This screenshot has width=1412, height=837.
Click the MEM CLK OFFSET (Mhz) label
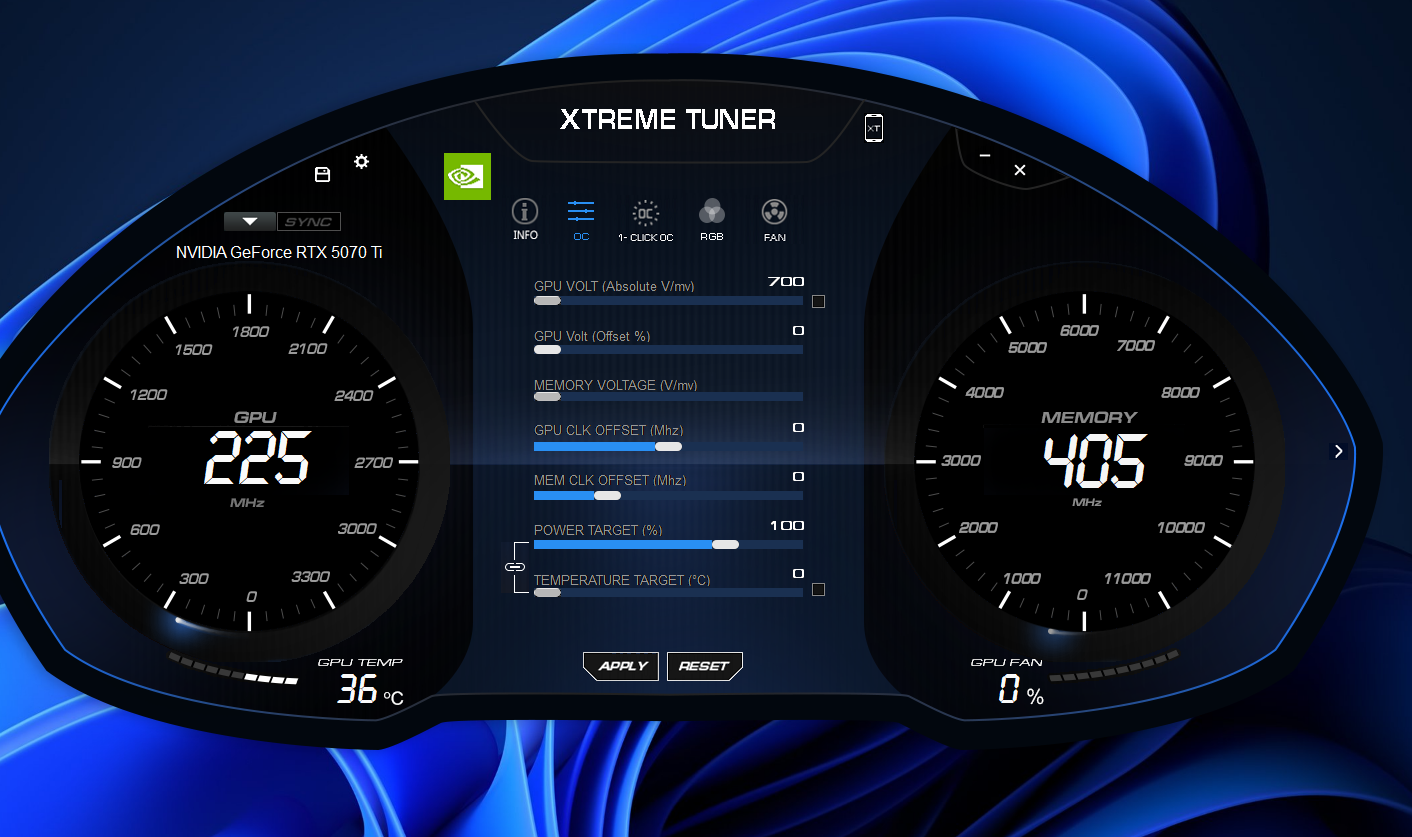610,480
